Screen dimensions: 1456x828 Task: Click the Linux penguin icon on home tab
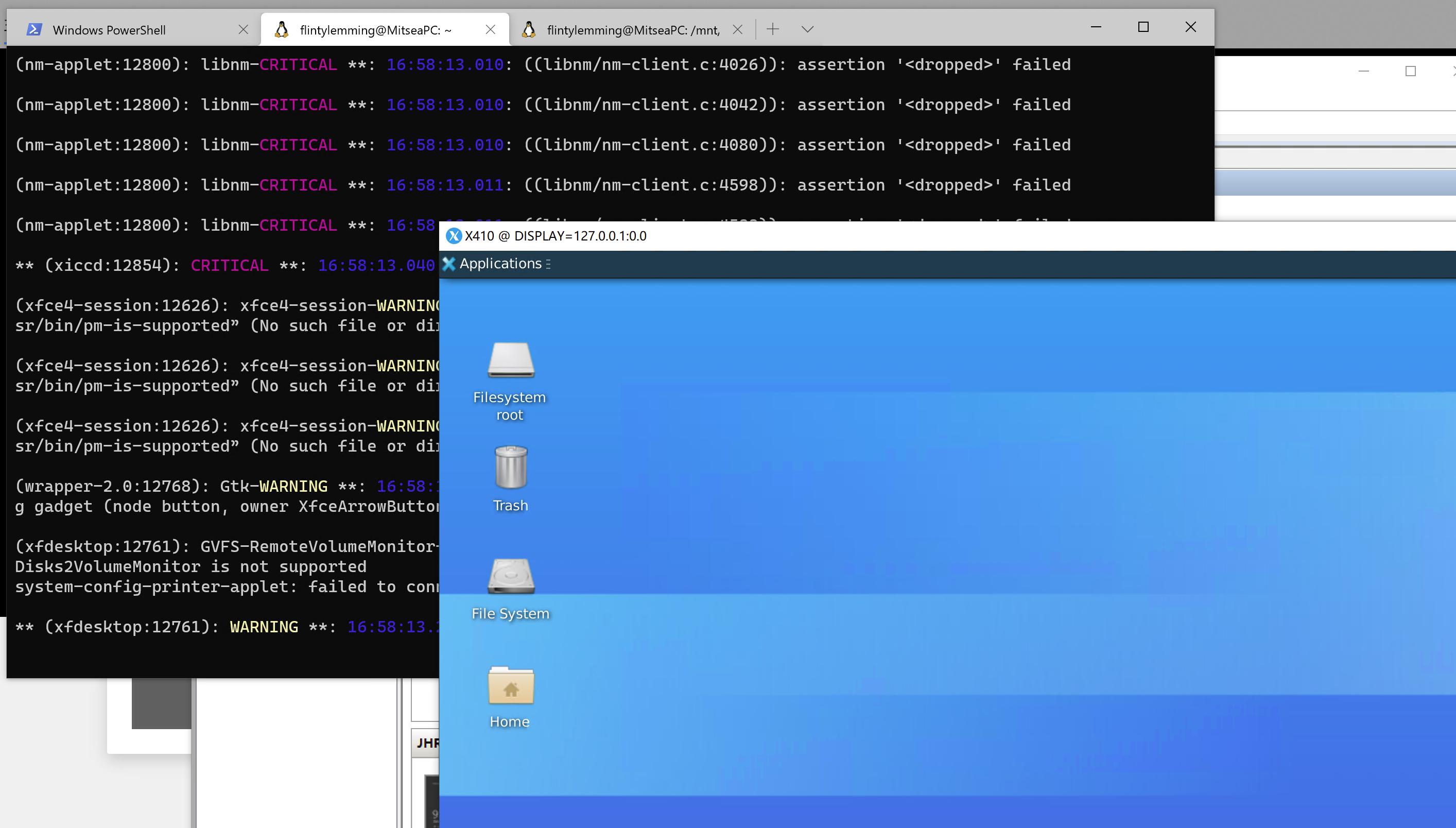(282, 29)
